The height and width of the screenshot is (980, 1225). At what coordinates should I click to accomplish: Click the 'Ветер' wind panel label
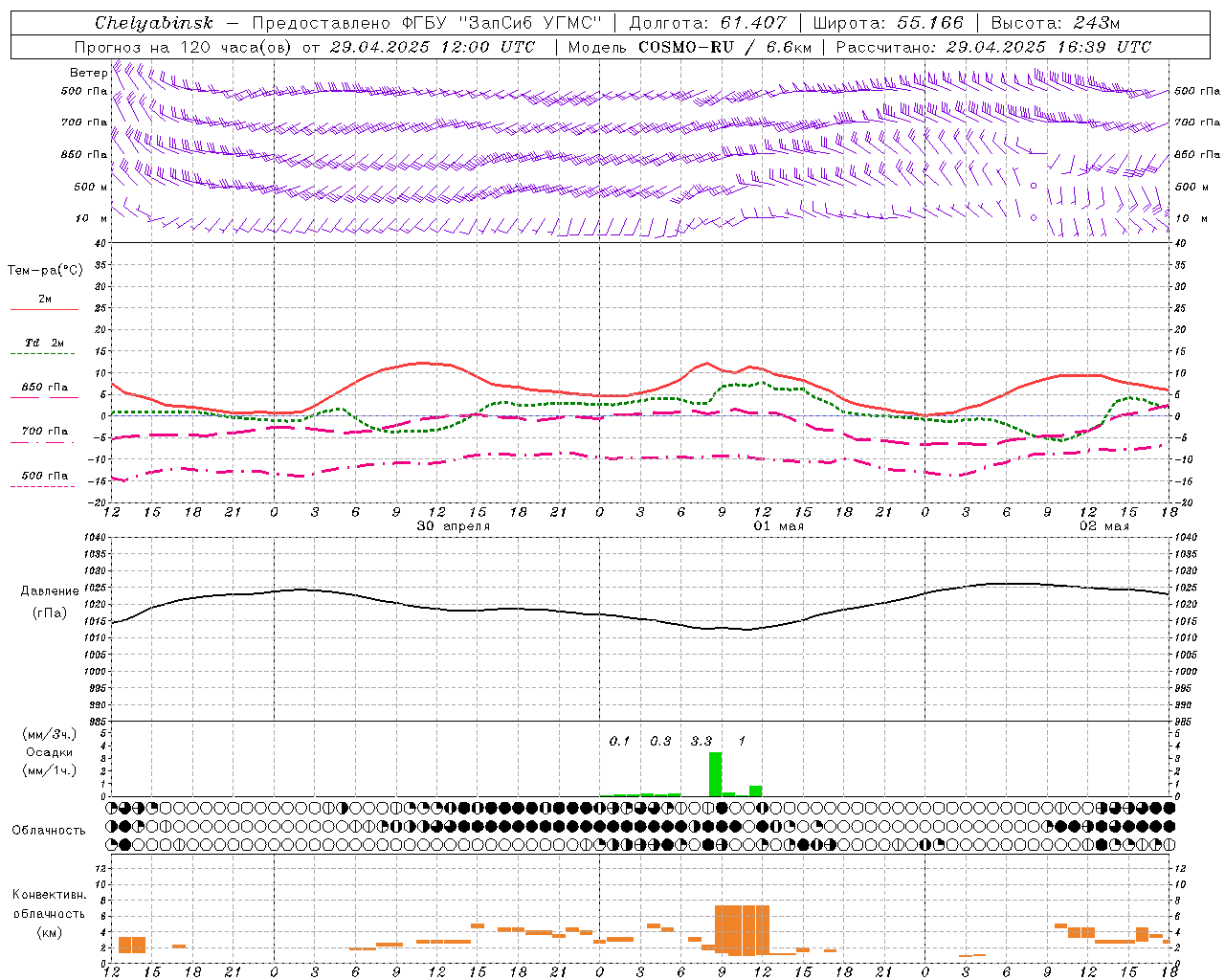click(88, 73)
